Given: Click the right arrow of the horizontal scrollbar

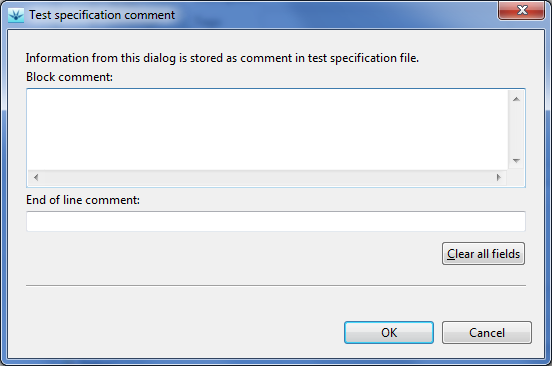Looking at the screenshot, I should coord(498,178).
